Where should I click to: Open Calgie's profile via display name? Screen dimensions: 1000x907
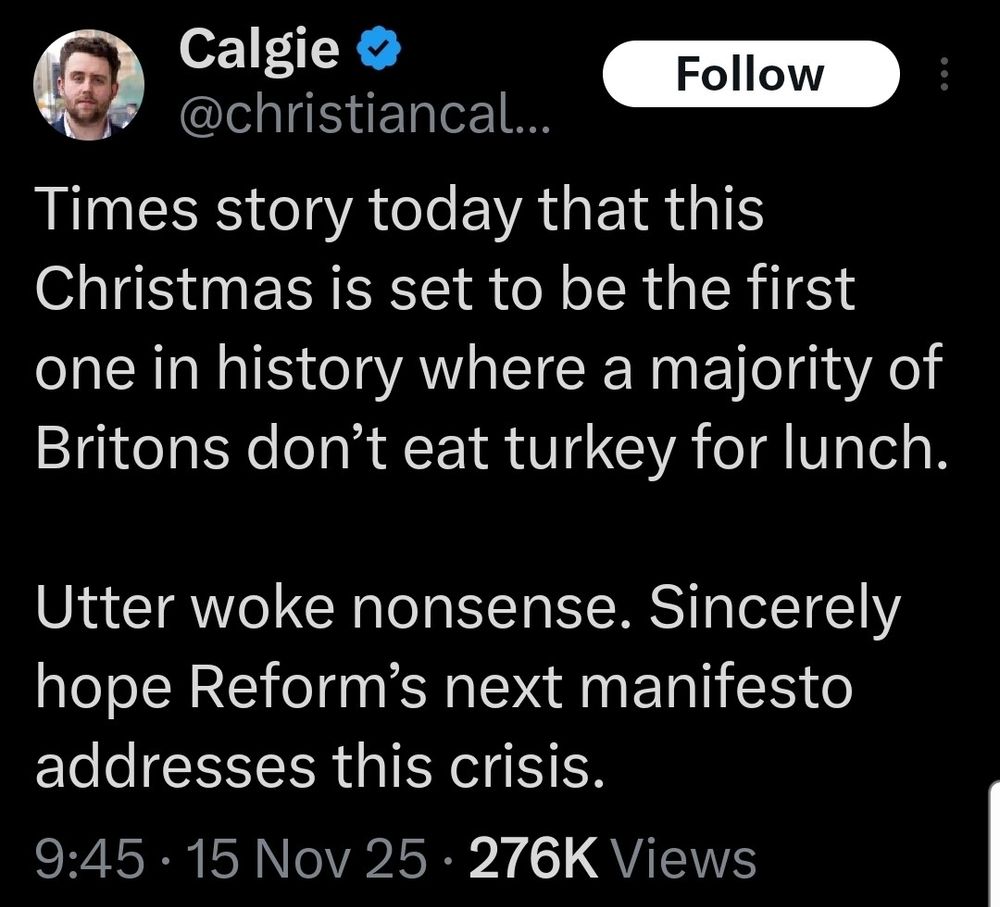point(256,48)
